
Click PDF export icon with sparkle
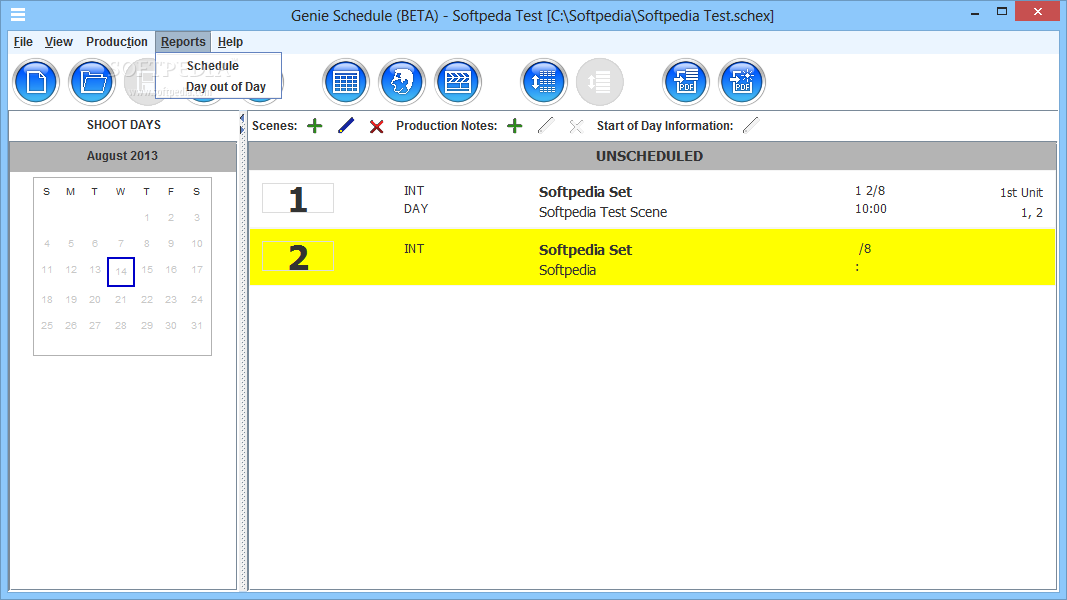(742, 82)
